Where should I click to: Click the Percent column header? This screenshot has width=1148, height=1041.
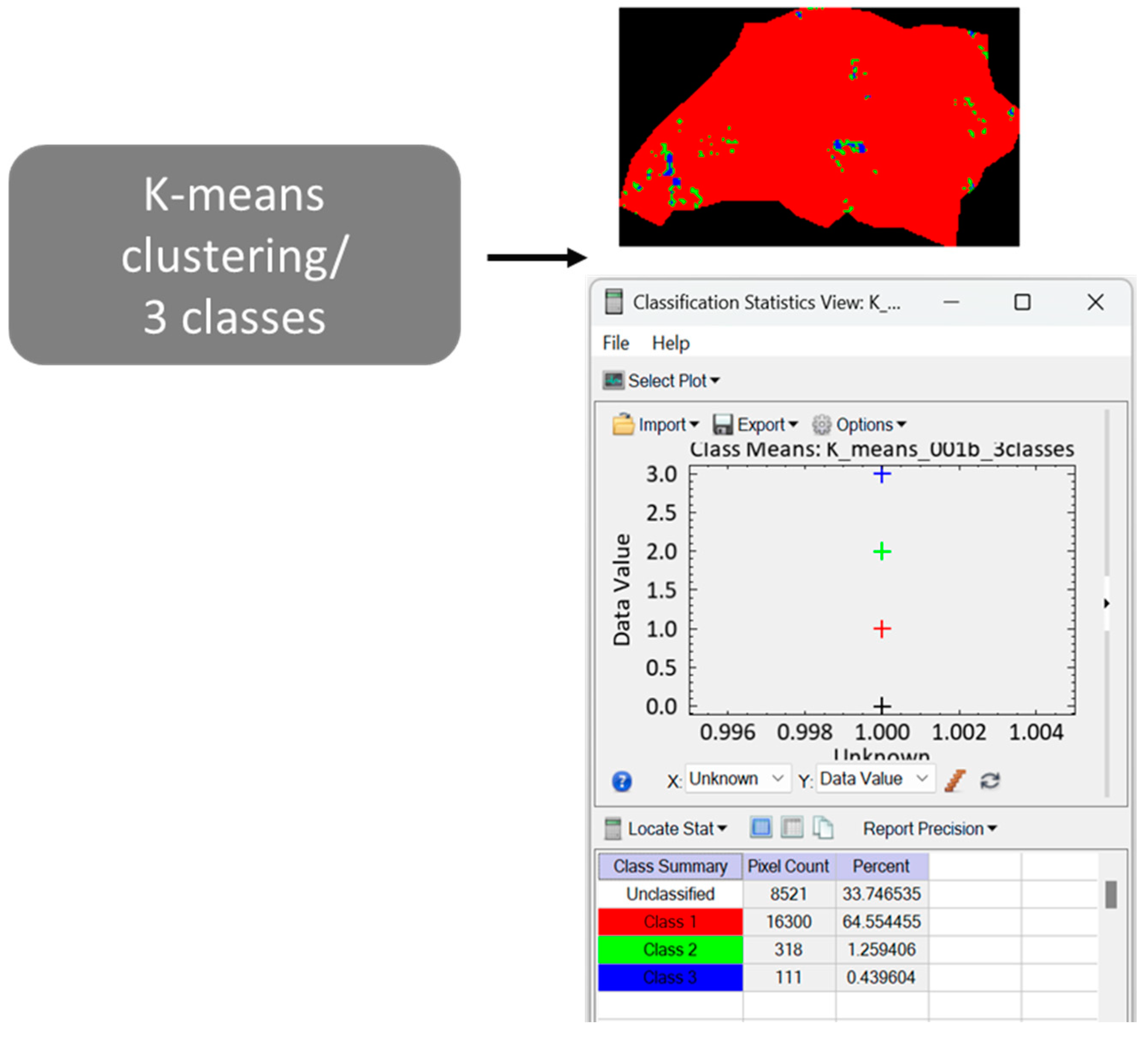881,866
